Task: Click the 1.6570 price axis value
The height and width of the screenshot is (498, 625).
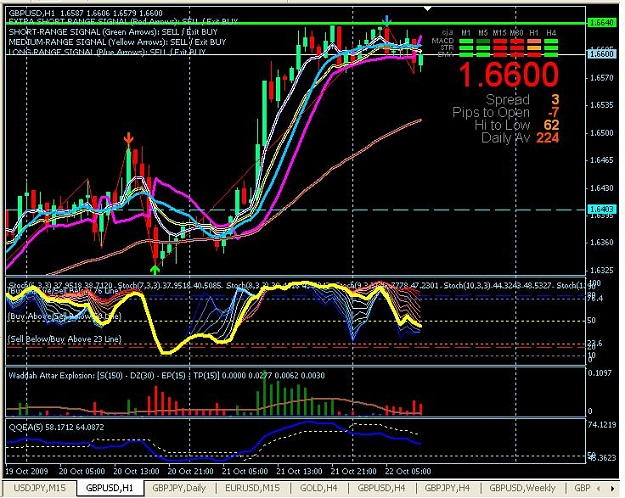Action: click(602, 78)
